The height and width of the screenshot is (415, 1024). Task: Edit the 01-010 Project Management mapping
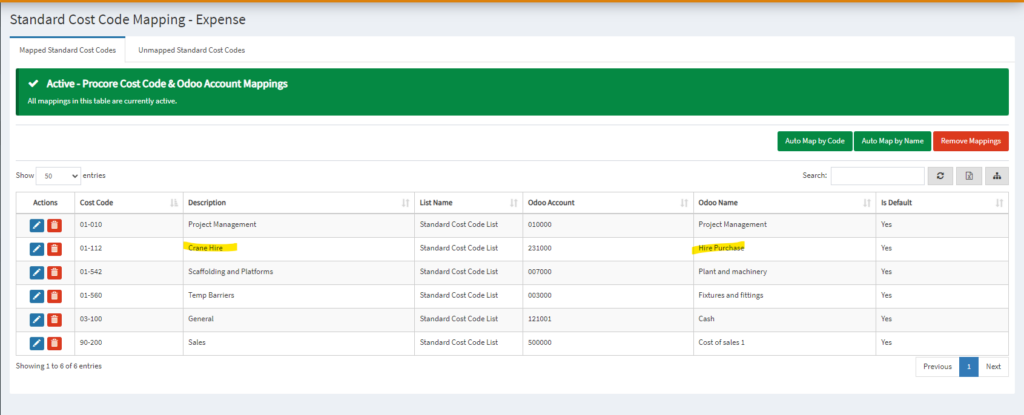tap(37, 225)
